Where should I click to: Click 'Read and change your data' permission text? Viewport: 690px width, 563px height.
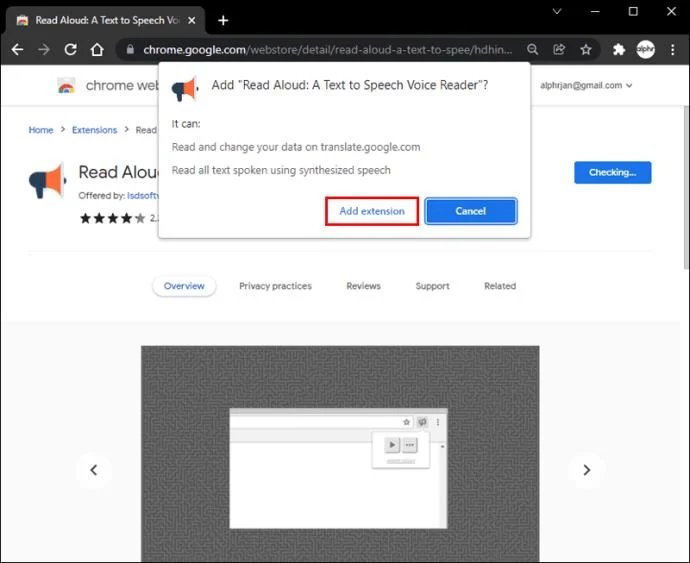point(296,147)
